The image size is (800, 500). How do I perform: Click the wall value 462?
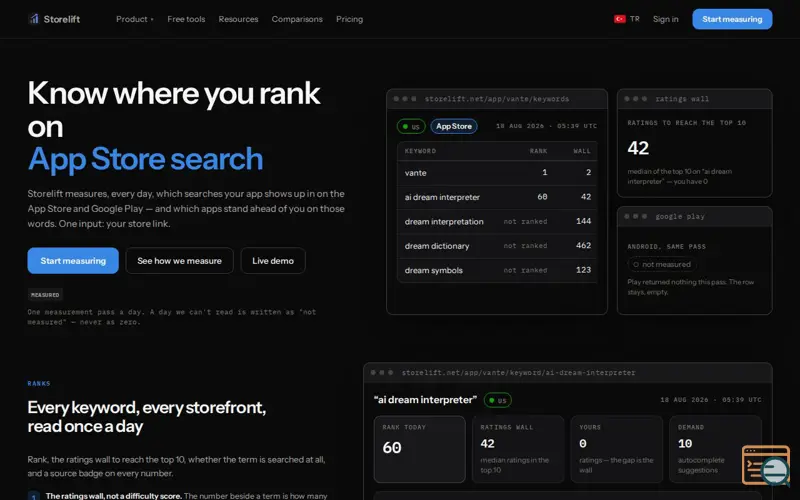pos(583,245)
